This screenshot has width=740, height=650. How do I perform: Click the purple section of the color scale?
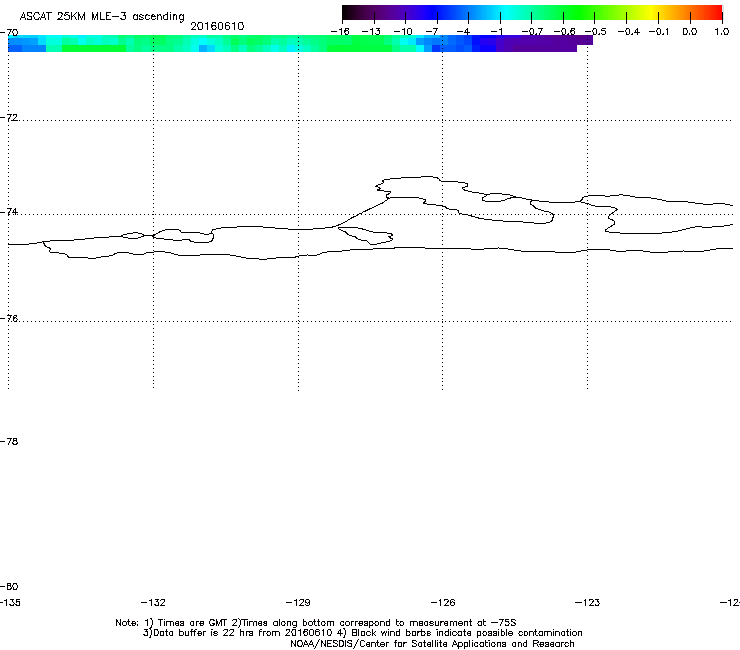pyautogui.click(x=392, y=13)
